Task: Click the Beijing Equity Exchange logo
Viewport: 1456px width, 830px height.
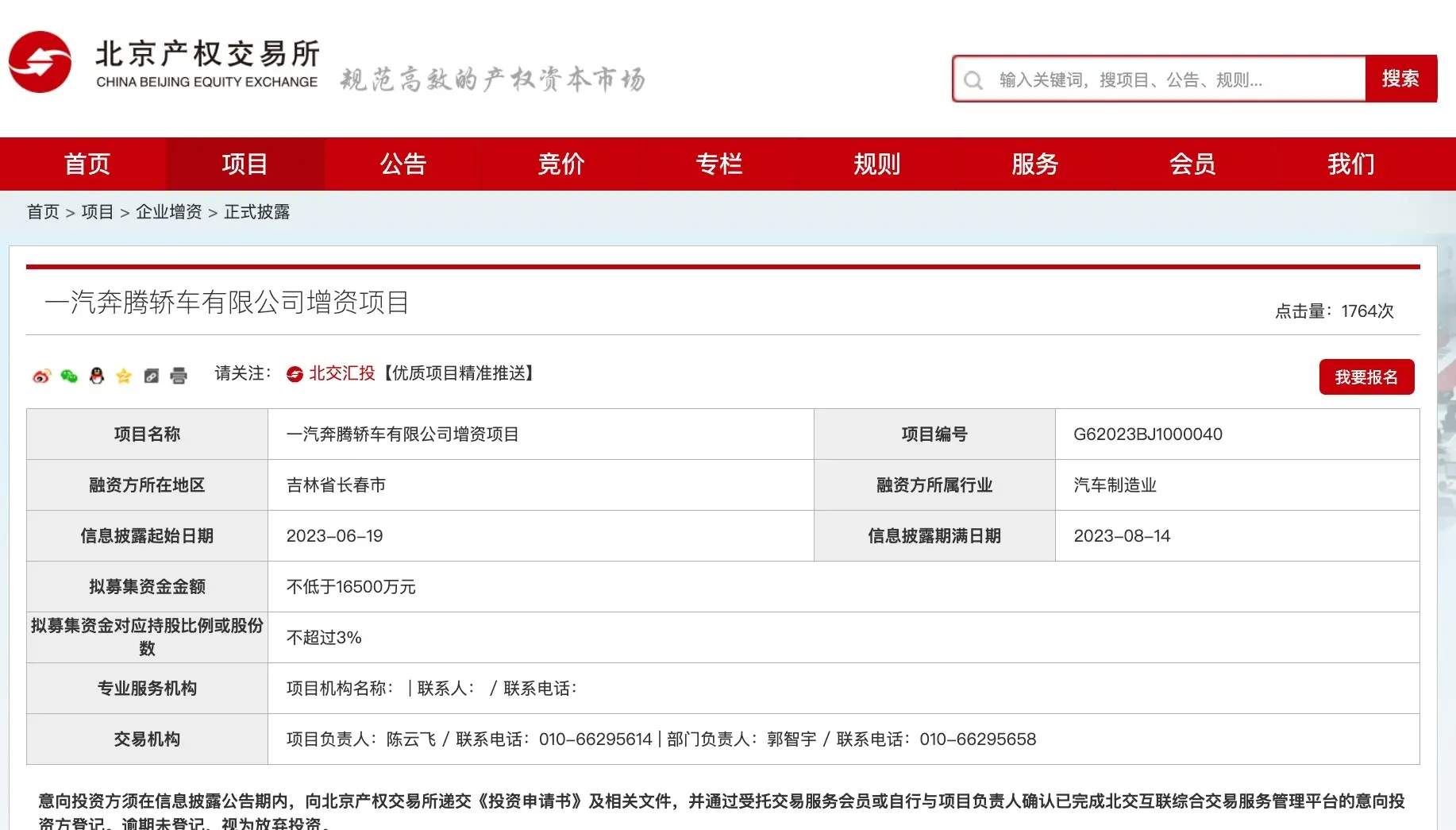Action: coord(164,63)
